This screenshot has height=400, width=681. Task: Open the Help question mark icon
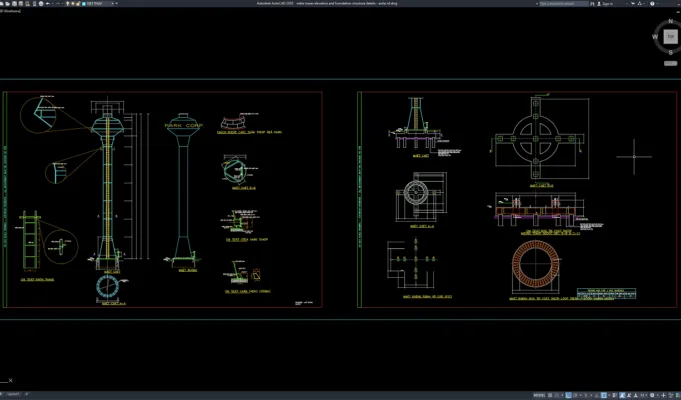click(x=652, y=3)
